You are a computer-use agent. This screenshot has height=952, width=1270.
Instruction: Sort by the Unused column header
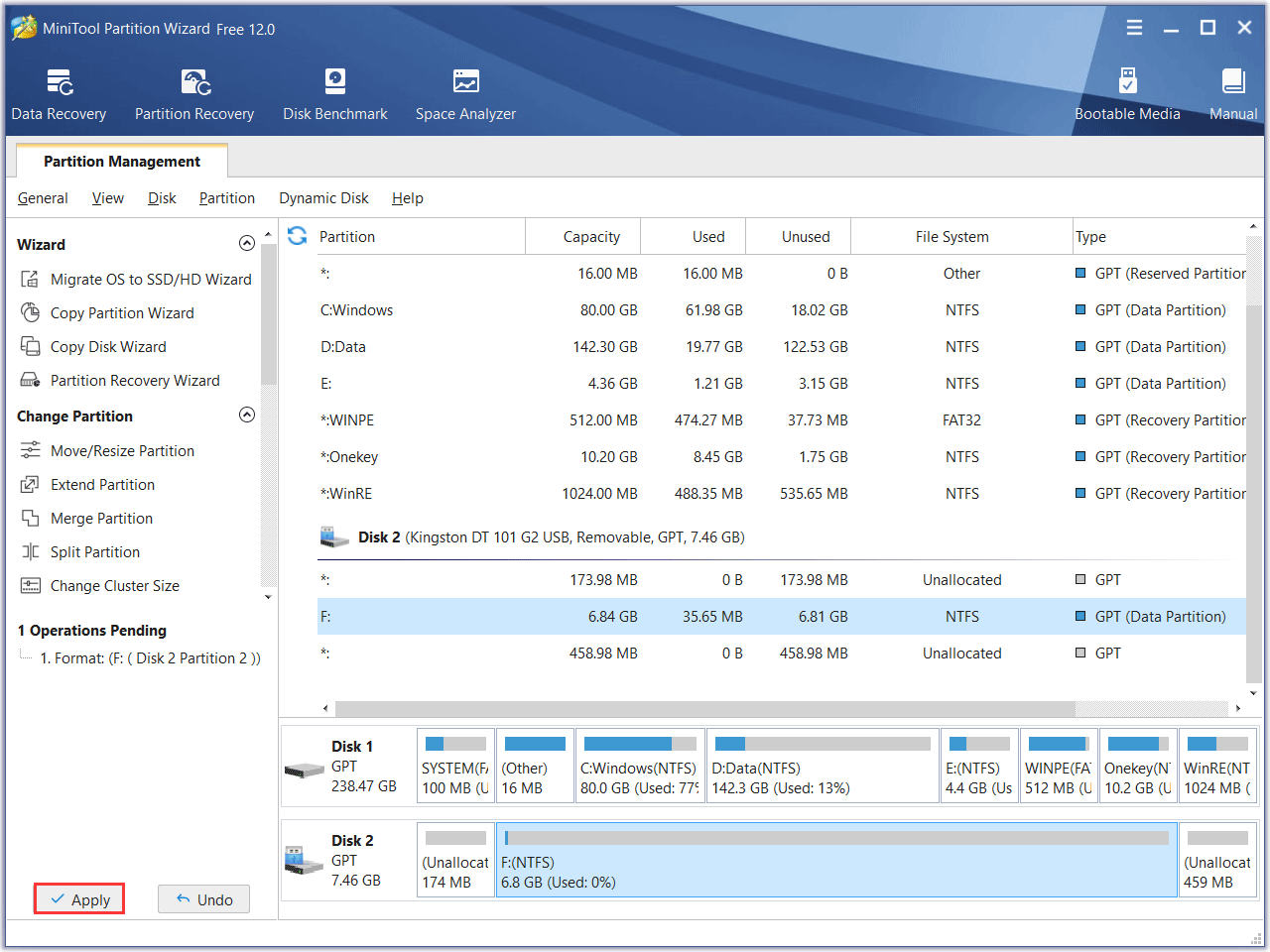pyautogui.click(x=798, y=236)
